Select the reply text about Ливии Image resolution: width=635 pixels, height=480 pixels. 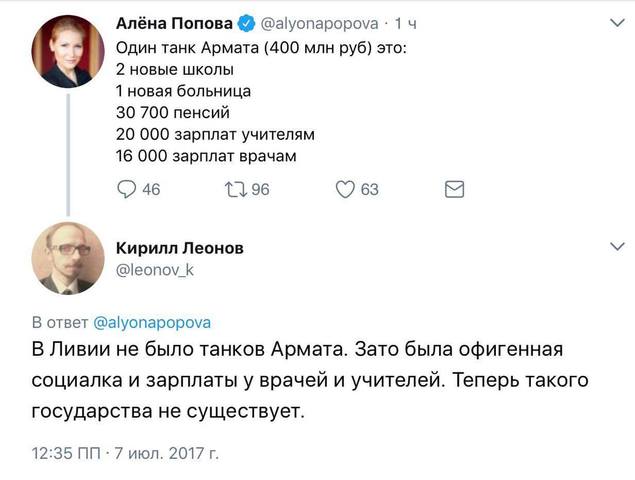coord(300,380)
